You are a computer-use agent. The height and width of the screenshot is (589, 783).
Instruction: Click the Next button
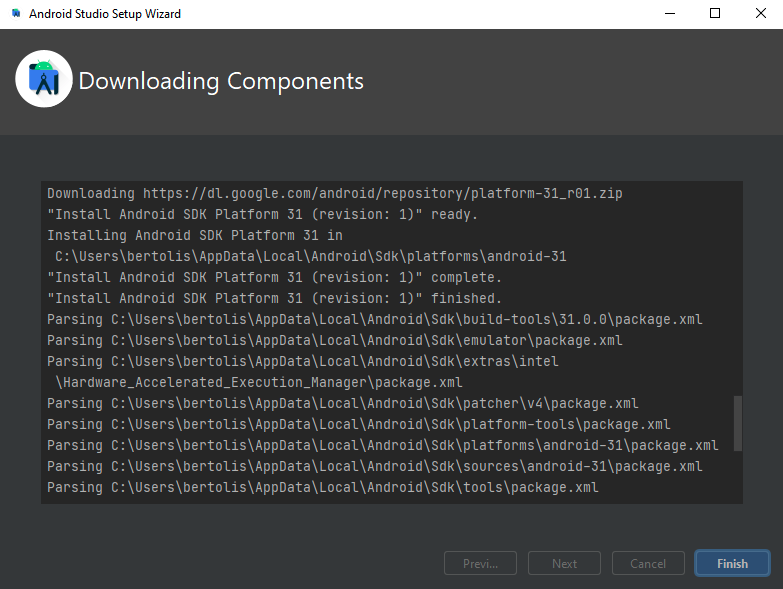click(x=564, y=563)
